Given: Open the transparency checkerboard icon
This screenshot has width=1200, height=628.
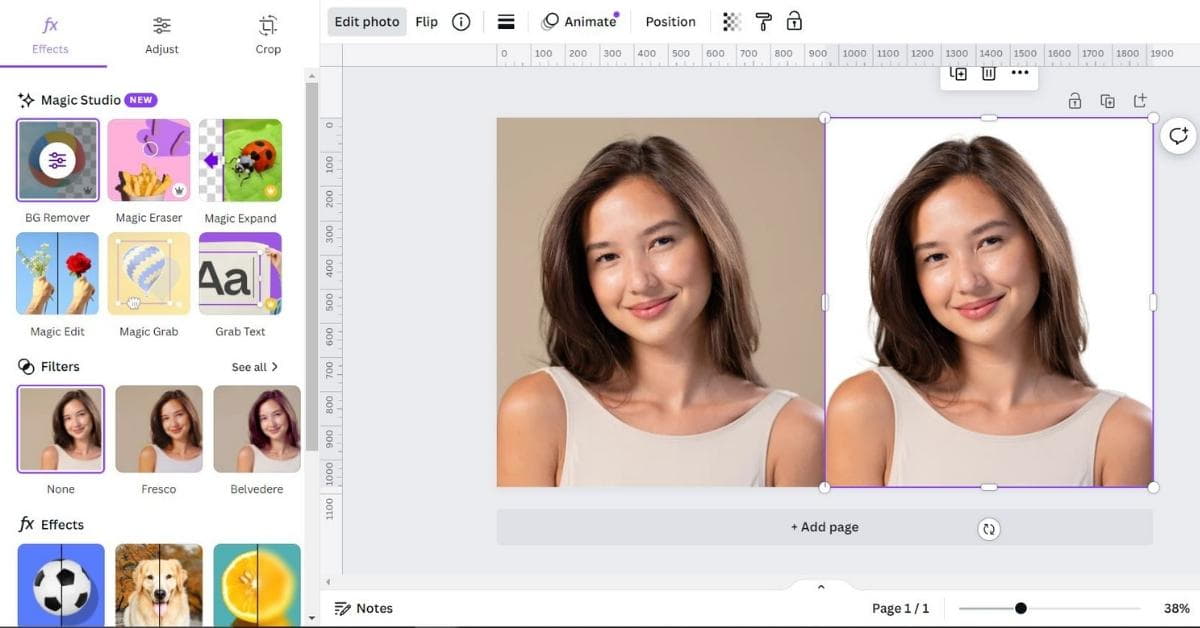Looking at the screenshot, I should [733, 22].
